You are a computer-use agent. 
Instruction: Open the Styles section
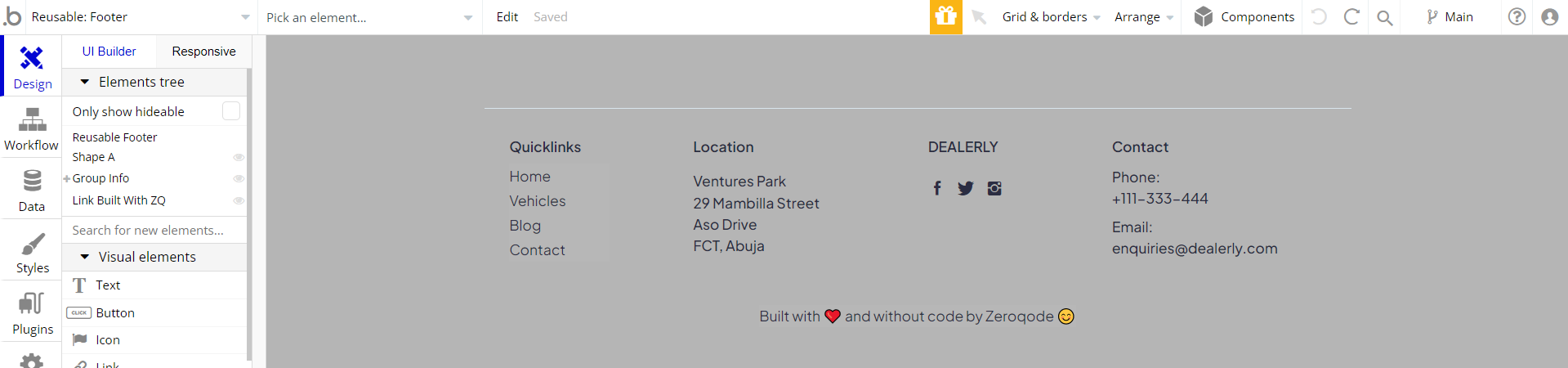pyautogui.click(x=32, y=252)
